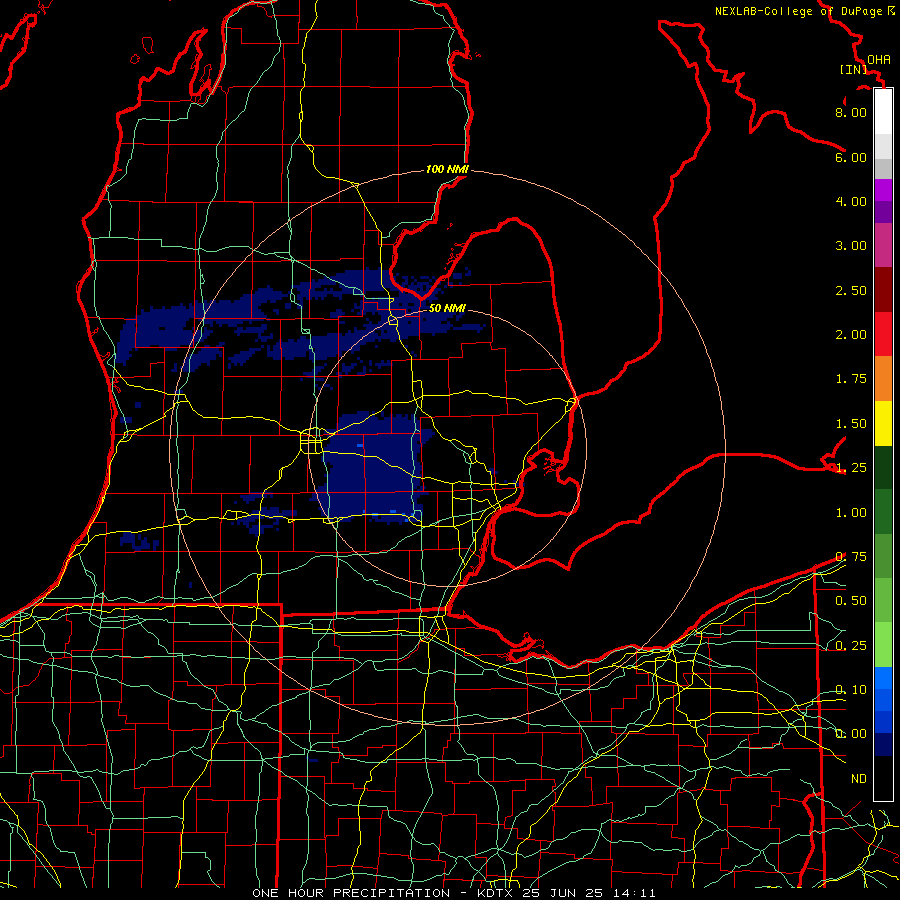This screenshot has width=900, height=900.
Task: Click the ONE HOUR PRECIPITATION caption text
Action: pos(351,893)
